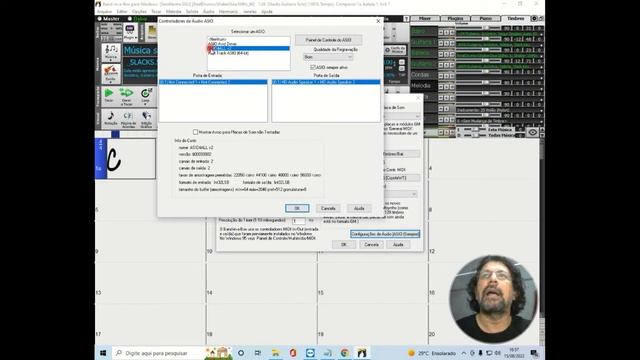Click the Resolução do Timer input field
The width and height of the screenshot is (640, 360).
click(x=298, y=220)
